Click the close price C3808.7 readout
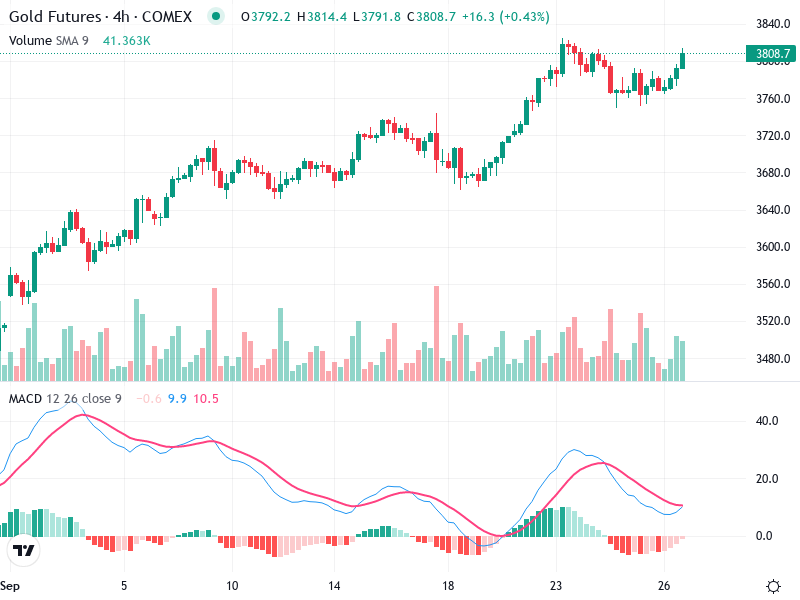This screenshot has height=600, width=800. 408,17
